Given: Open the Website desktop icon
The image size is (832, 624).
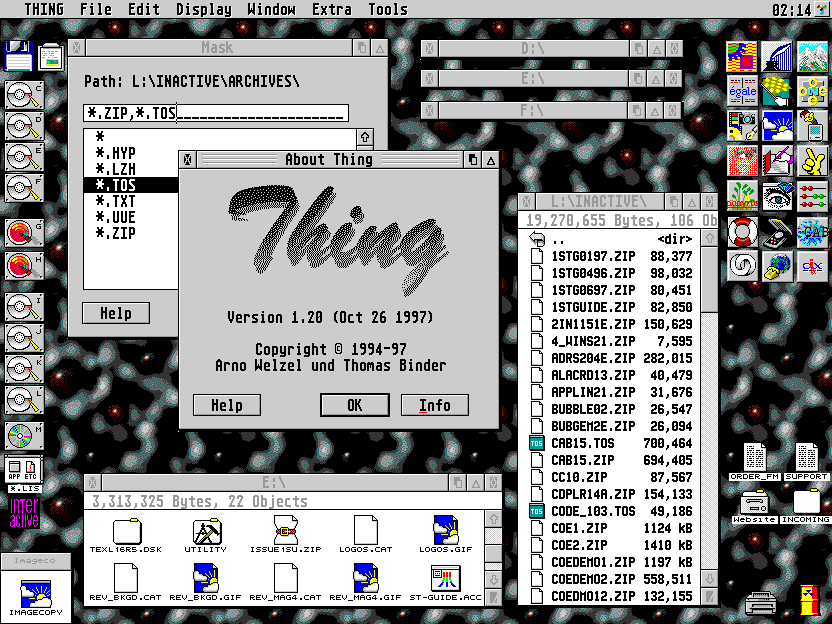Looking at the screenshot, I should pos(755,507).
